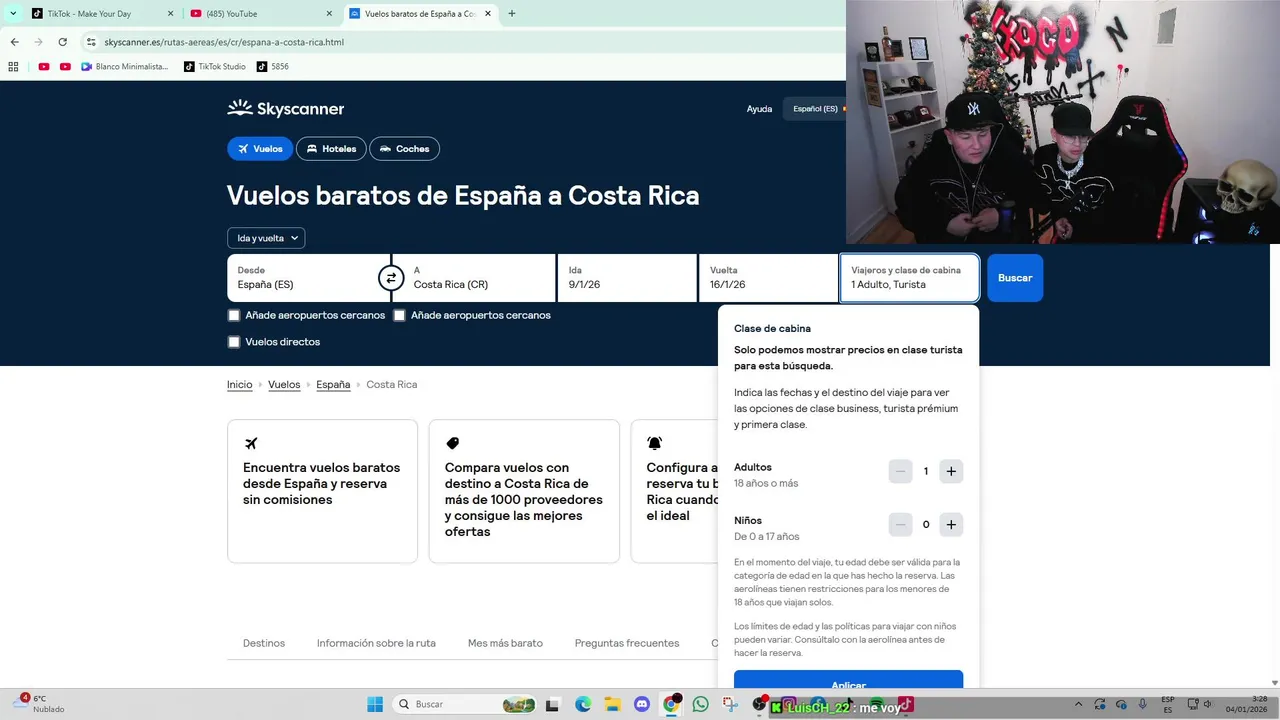Go to Vuelos breadcrumb
The image size is (1280, 720).
(284, 385)
